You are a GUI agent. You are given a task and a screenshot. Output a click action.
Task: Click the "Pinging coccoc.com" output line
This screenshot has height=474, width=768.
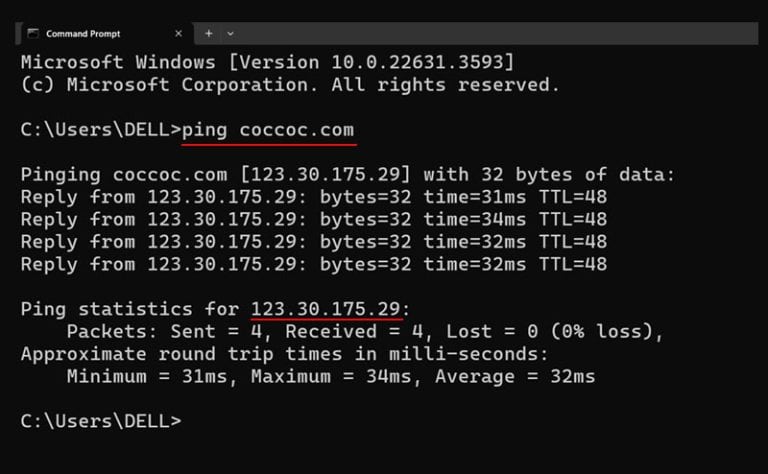click(x=348, y=175)
